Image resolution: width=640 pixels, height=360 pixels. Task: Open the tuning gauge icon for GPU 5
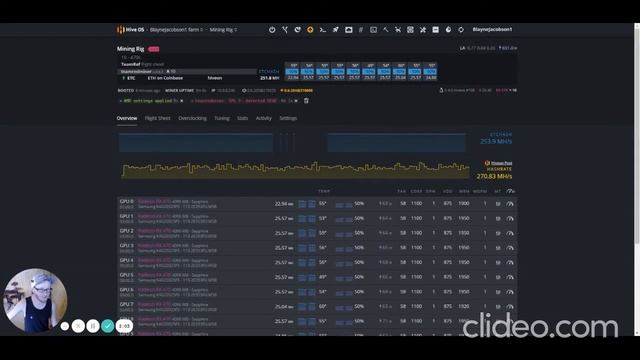(510, 277)
